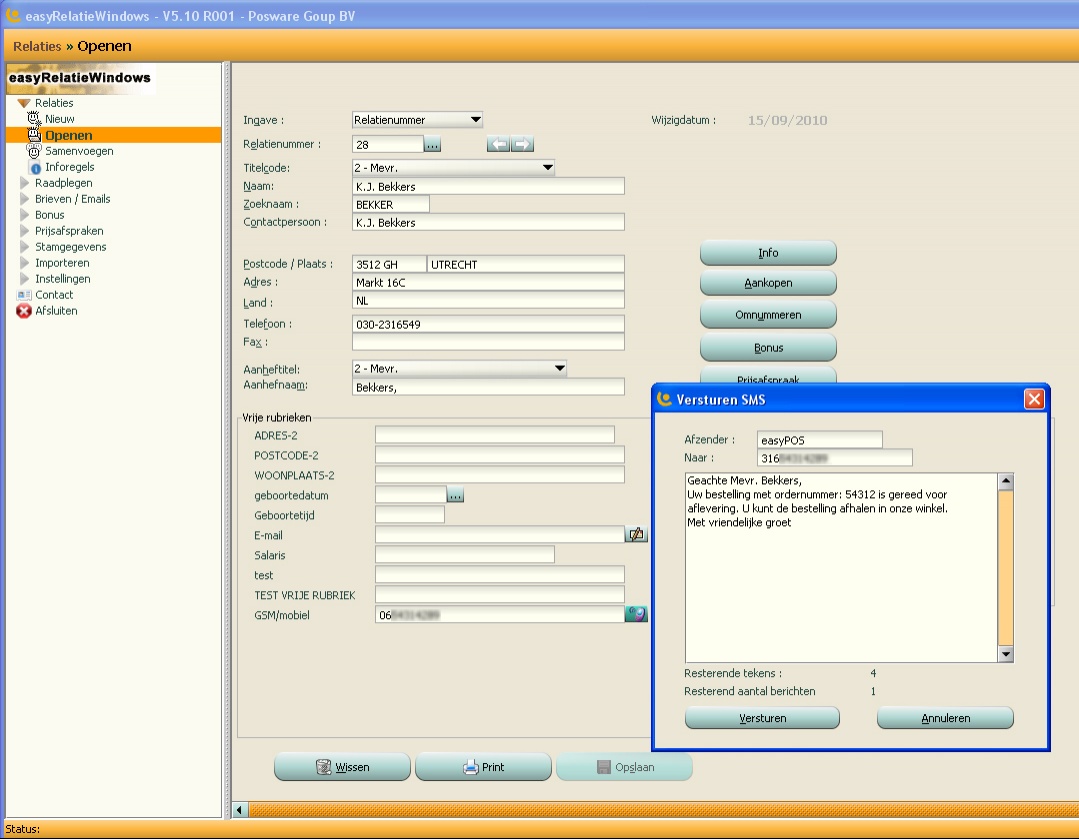Viewport: 1079px width, 839px height.
Task: Click the ADRES-2 field
Action: click(x=495, y=435)
